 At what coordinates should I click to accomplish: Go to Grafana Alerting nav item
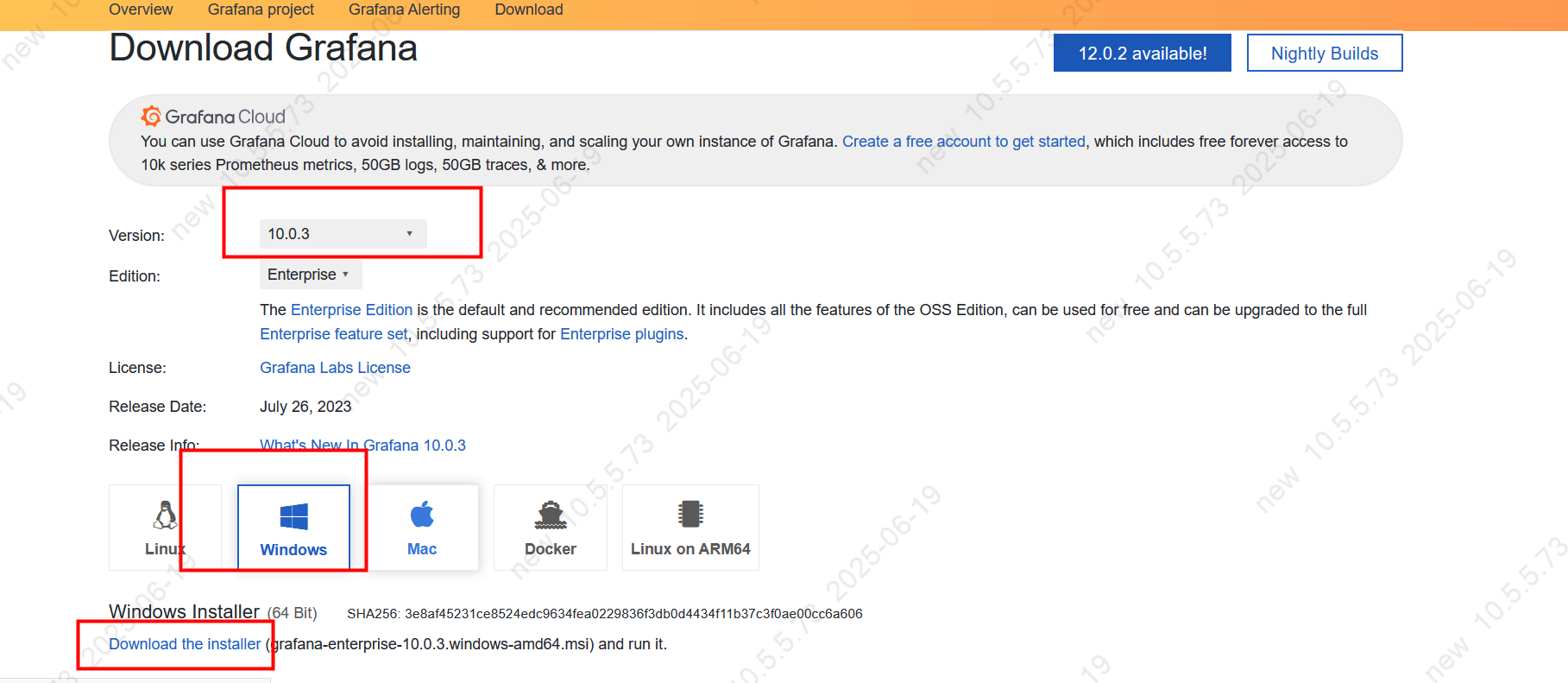click(x=404, y=9)
